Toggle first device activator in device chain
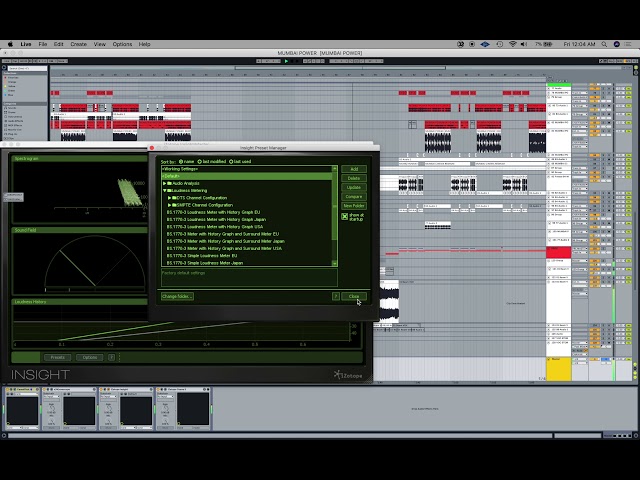Viewport: 640px width, 480px height. (x=7, y=389)
